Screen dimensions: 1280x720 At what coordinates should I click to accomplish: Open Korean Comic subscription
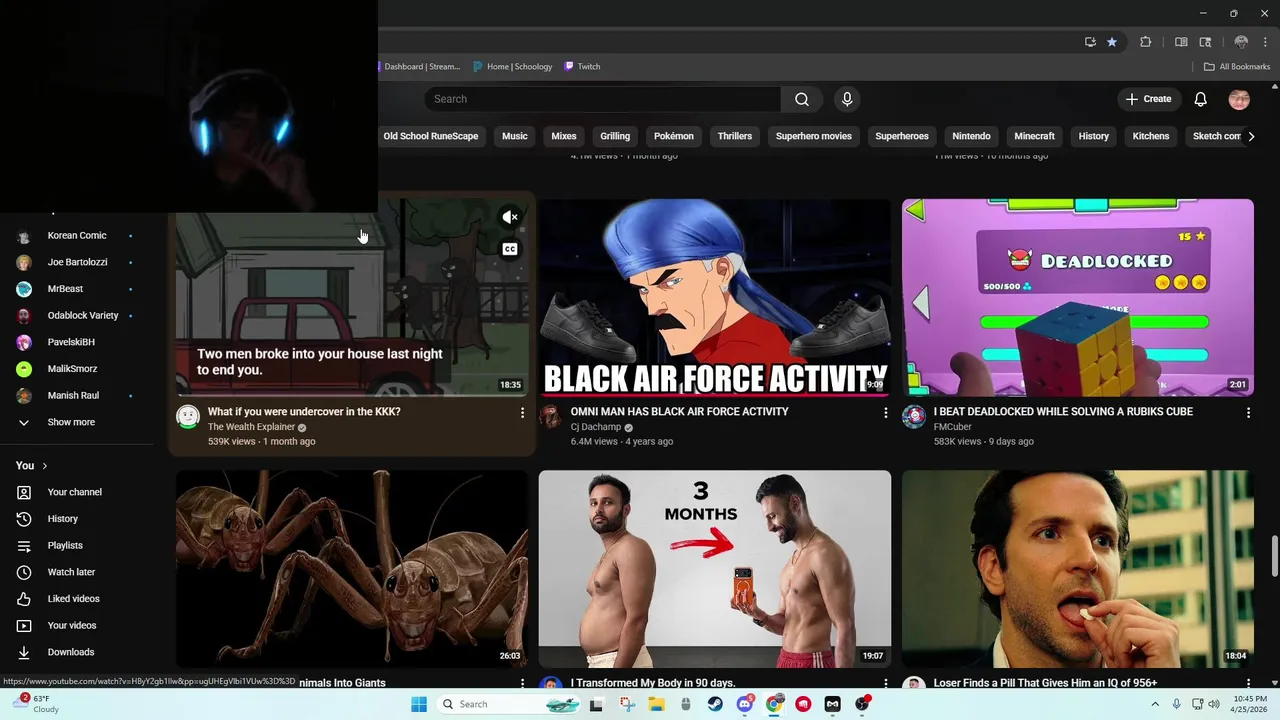tap(77, 236)
